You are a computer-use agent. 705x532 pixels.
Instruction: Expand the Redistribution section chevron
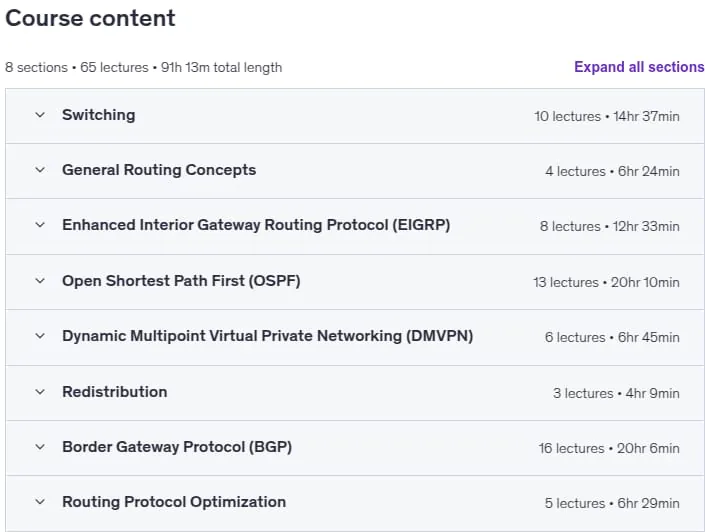pyautogui.click(x=40, y=392)
